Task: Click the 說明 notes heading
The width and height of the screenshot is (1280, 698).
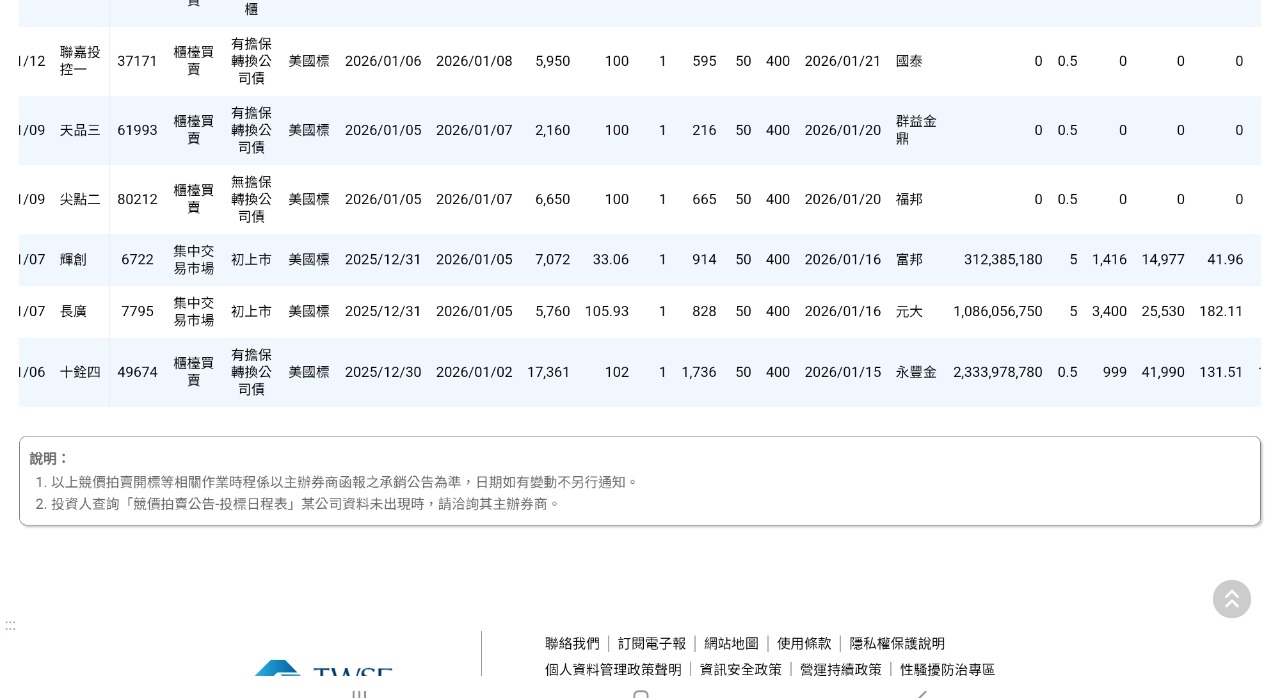Action: 48,458
